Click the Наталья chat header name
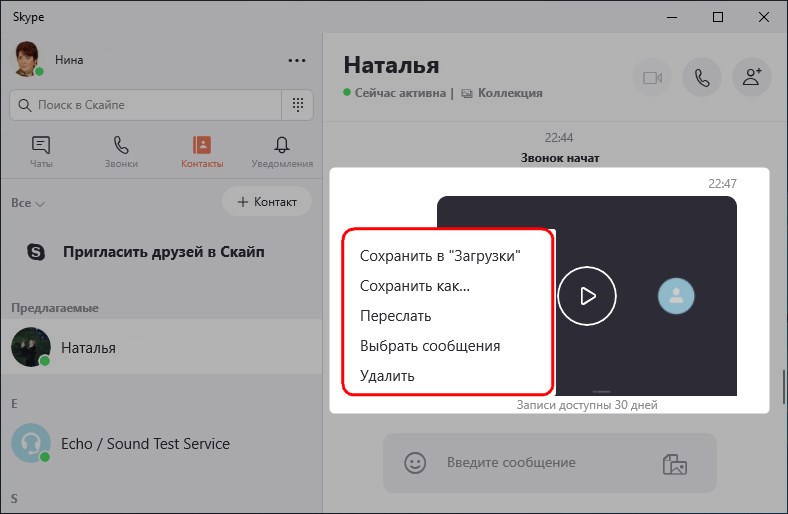Screen dimensions: 788x514 391,65
